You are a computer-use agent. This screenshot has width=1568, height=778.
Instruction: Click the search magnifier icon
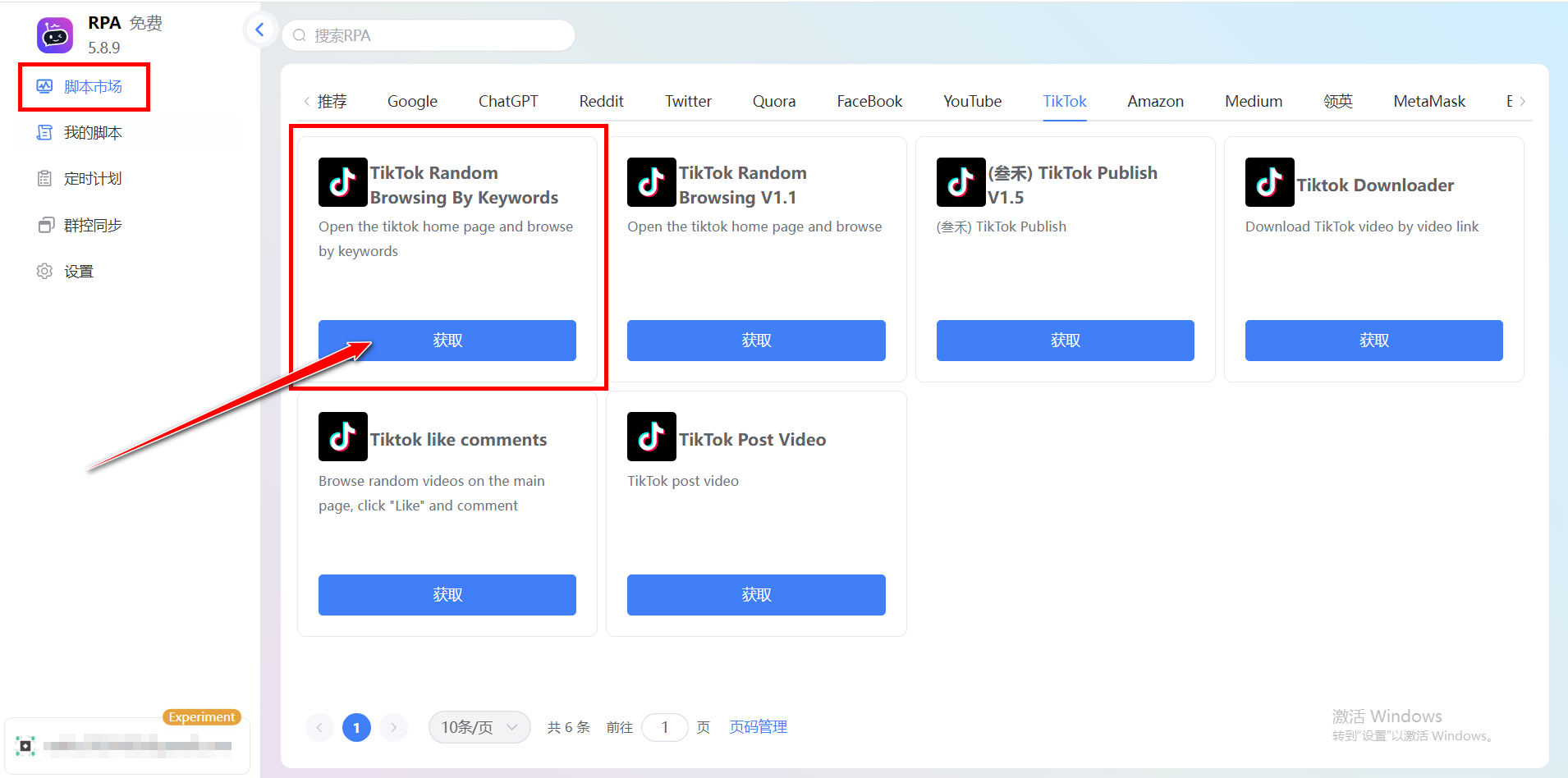point(300,35)
